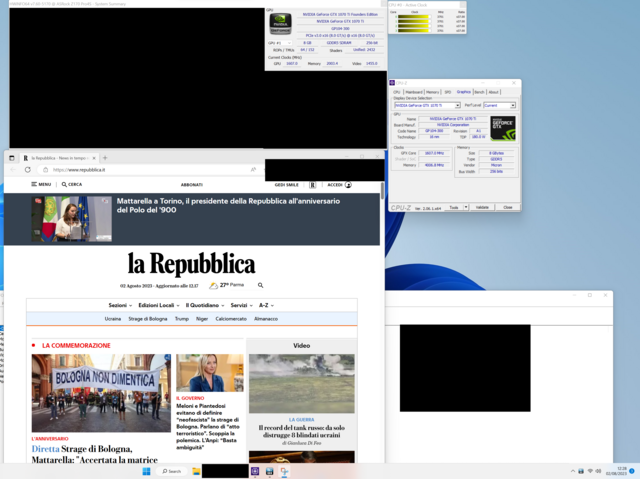The height and width of the screenshot is (479, 640).
Task: Reload the Repubblica page in the browser
Action: [28, 170]
